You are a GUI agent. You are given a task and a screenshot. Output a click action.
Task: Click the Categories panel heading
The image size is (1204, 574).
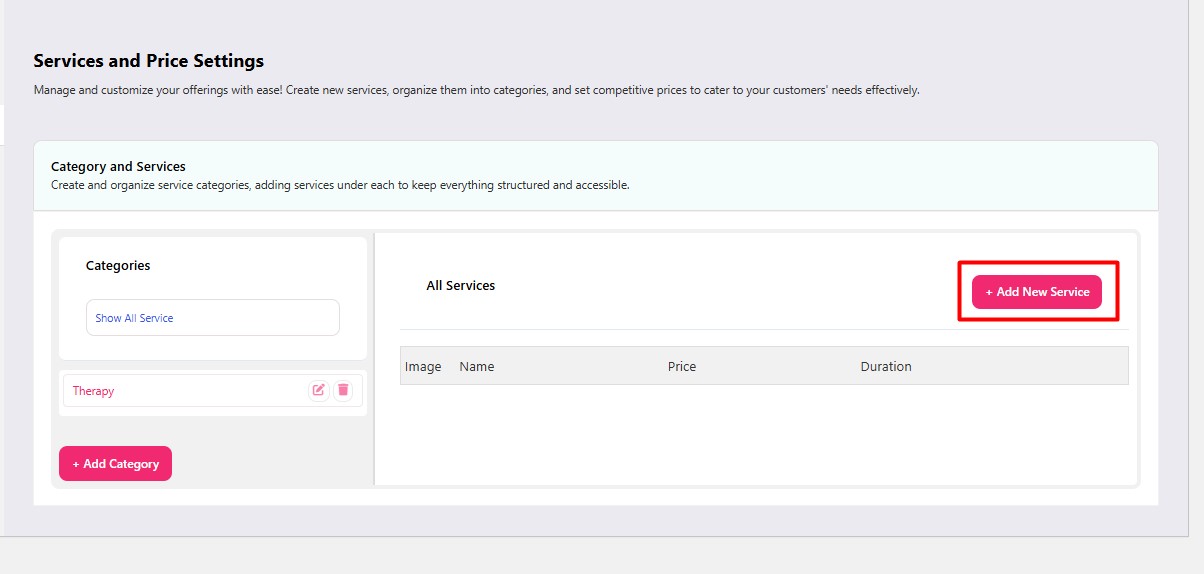pyautogui.click(x=118, y=266)
